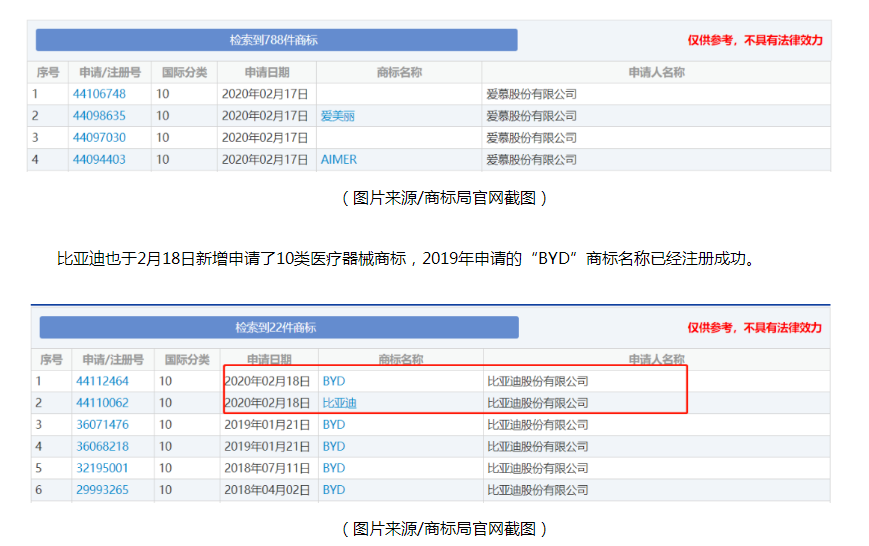869x546 pixels.
Task: Click 序号 header in the 22-result table
Action: point(51,360)
